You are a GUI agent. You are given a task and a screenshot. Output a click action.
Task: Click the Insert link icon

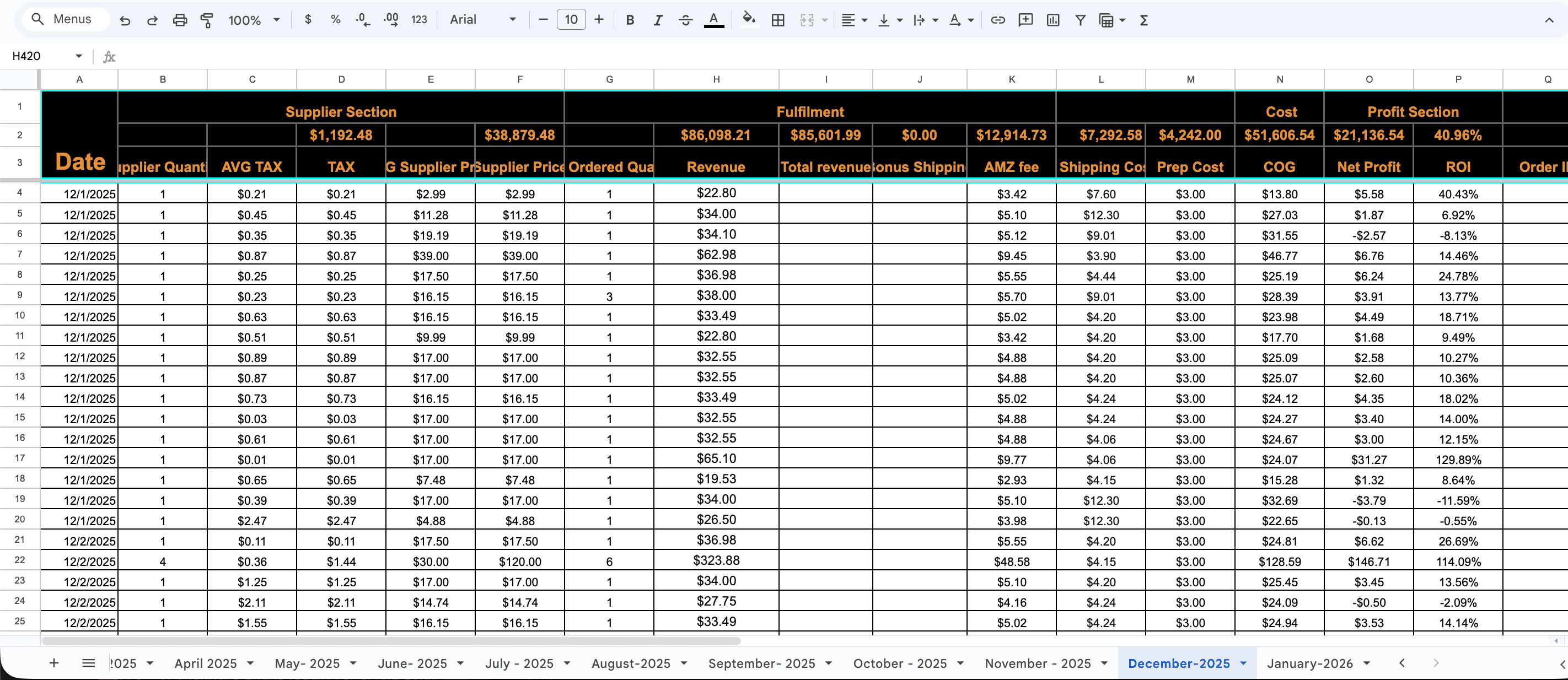[997, 20]
